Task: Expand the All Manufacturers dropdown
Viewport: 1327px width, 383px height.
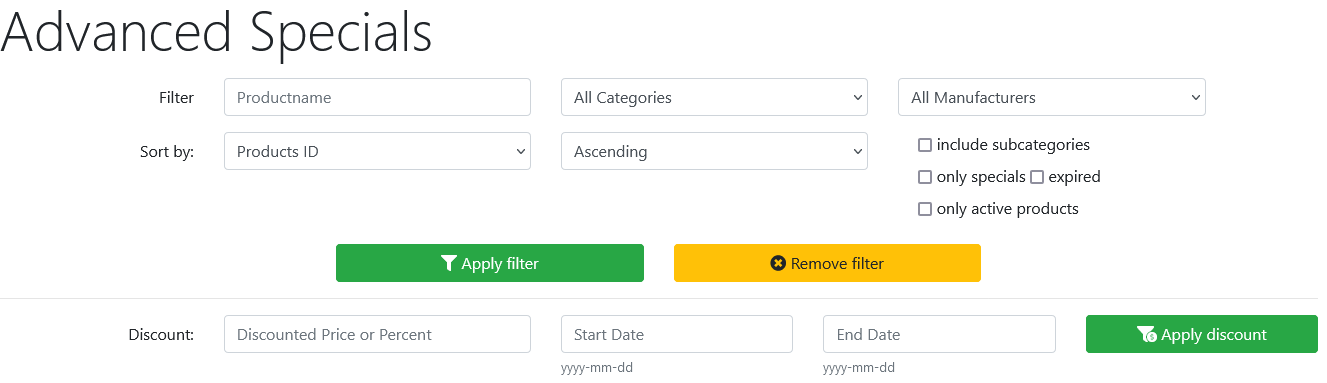Action: tap(1052, 98)
